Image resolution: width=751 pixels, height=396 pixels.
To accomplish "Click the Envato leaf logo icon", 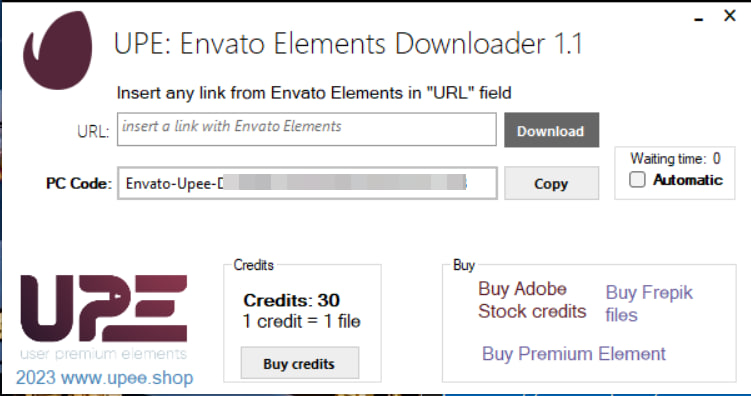I will point(57,50).
